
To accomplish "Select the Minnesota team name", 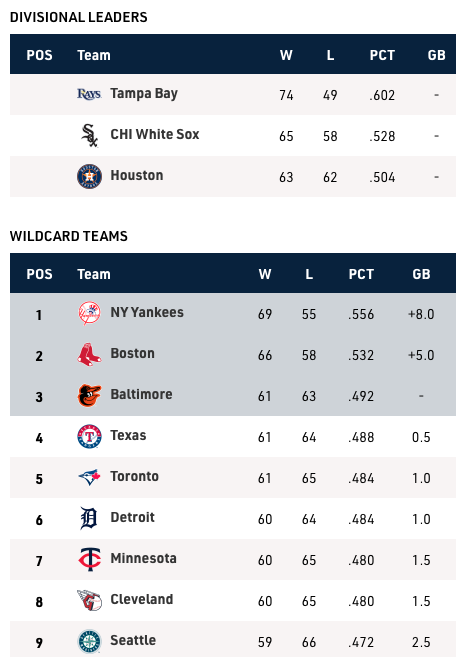I will click(143, 559).
